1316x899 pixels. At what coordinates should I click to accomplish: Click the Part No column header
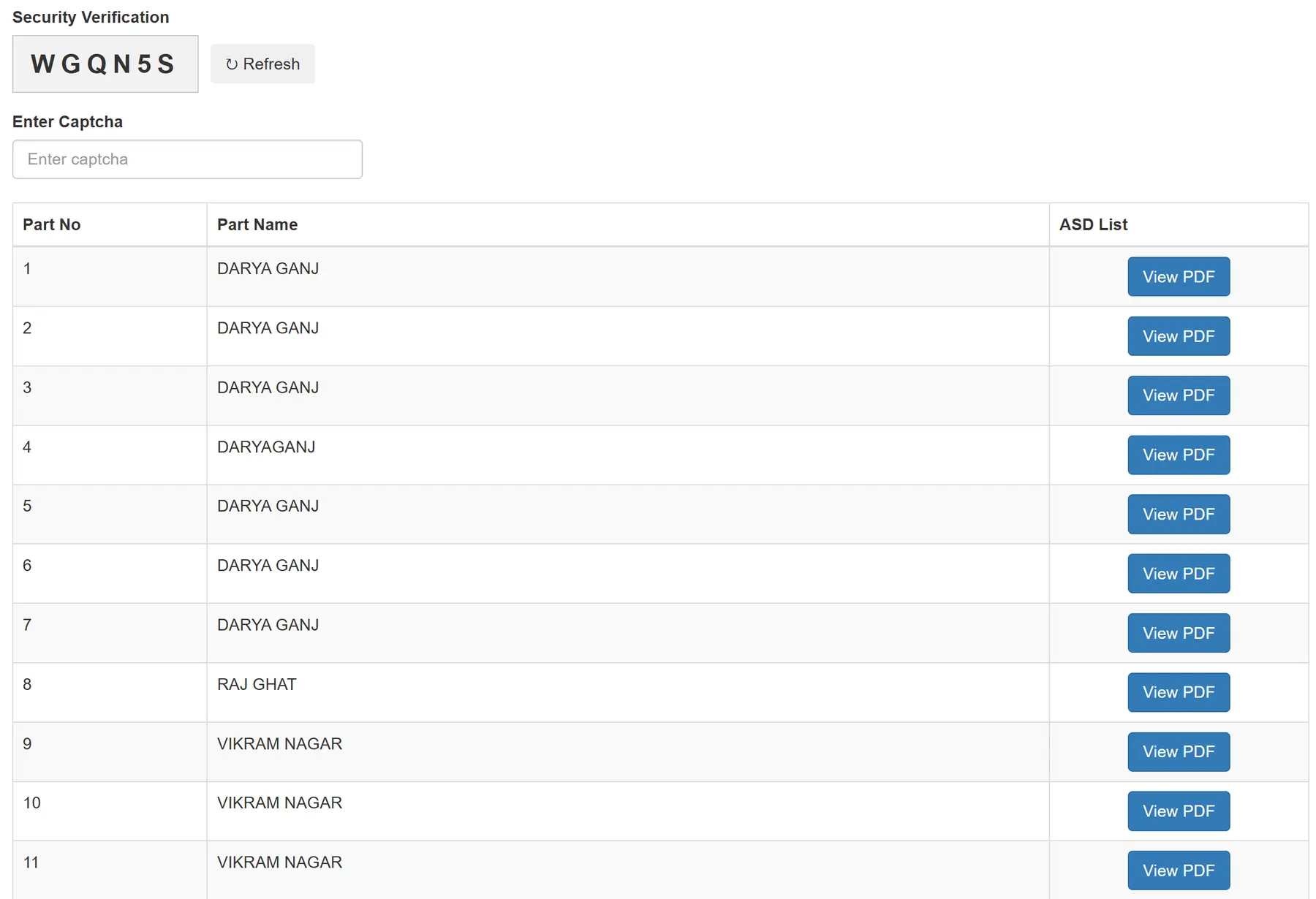(110, 224)
